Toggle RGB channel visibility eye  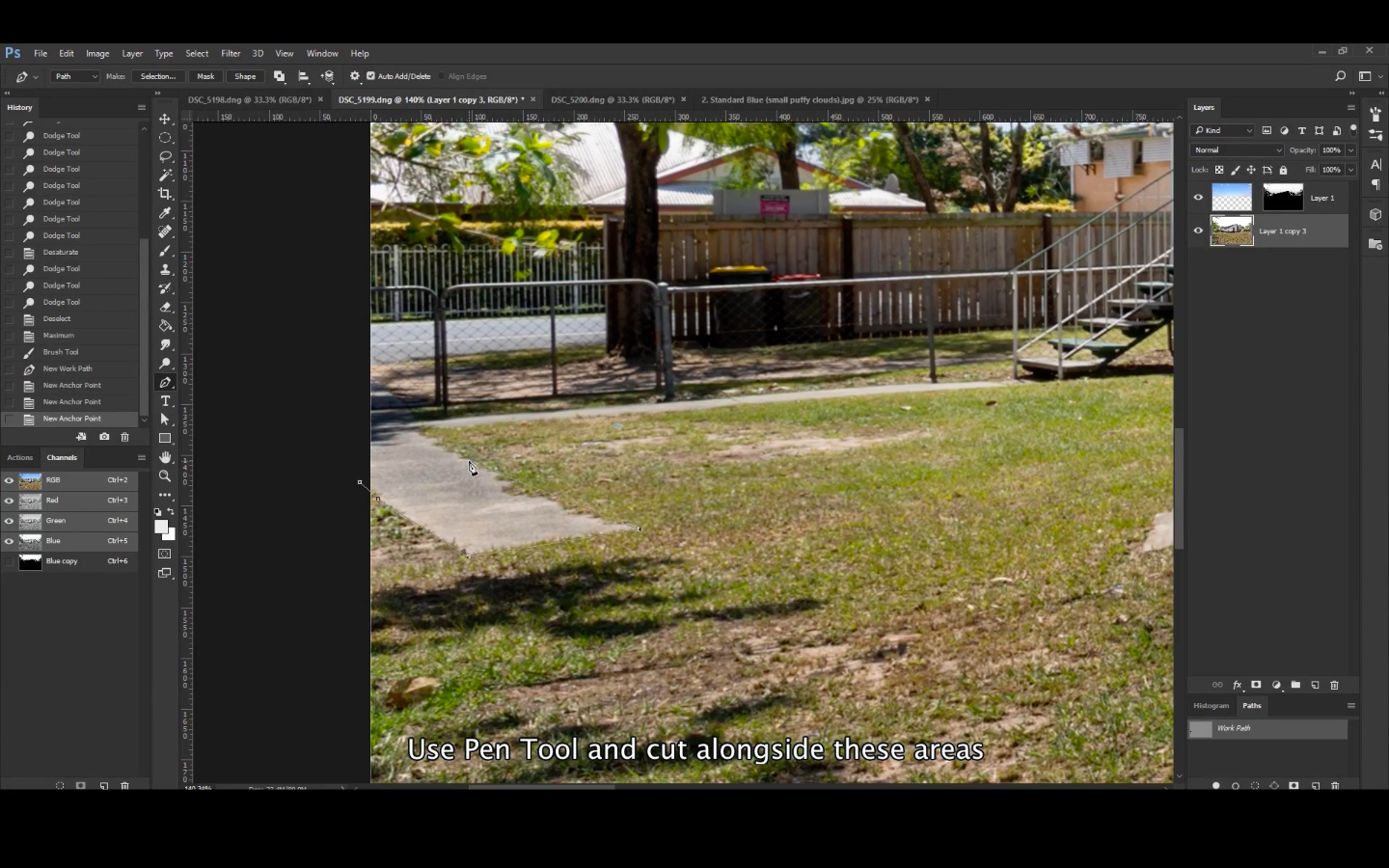(10, 480)
